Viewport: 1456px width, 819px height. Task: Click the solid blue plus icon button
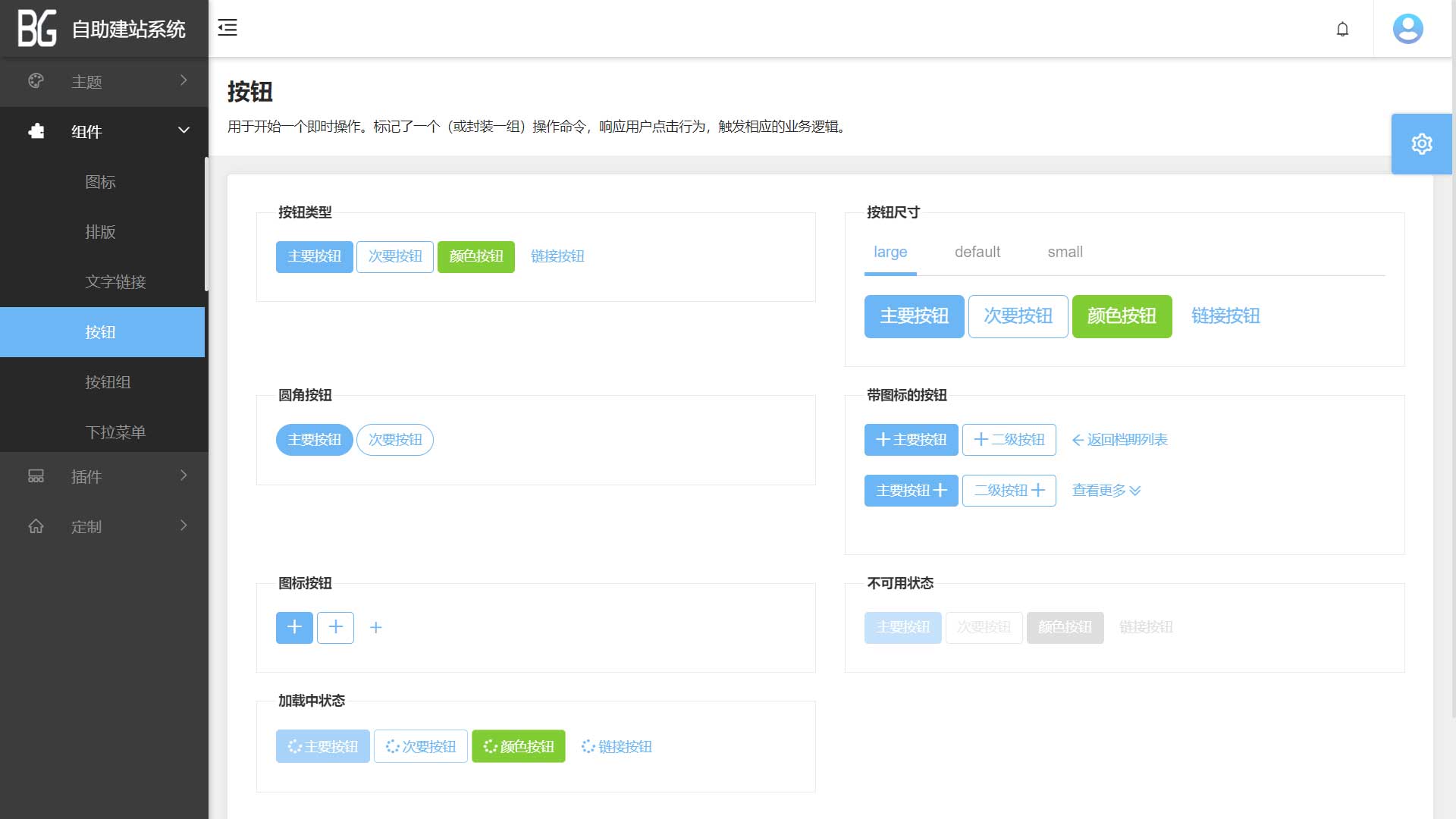pos(294,627)
